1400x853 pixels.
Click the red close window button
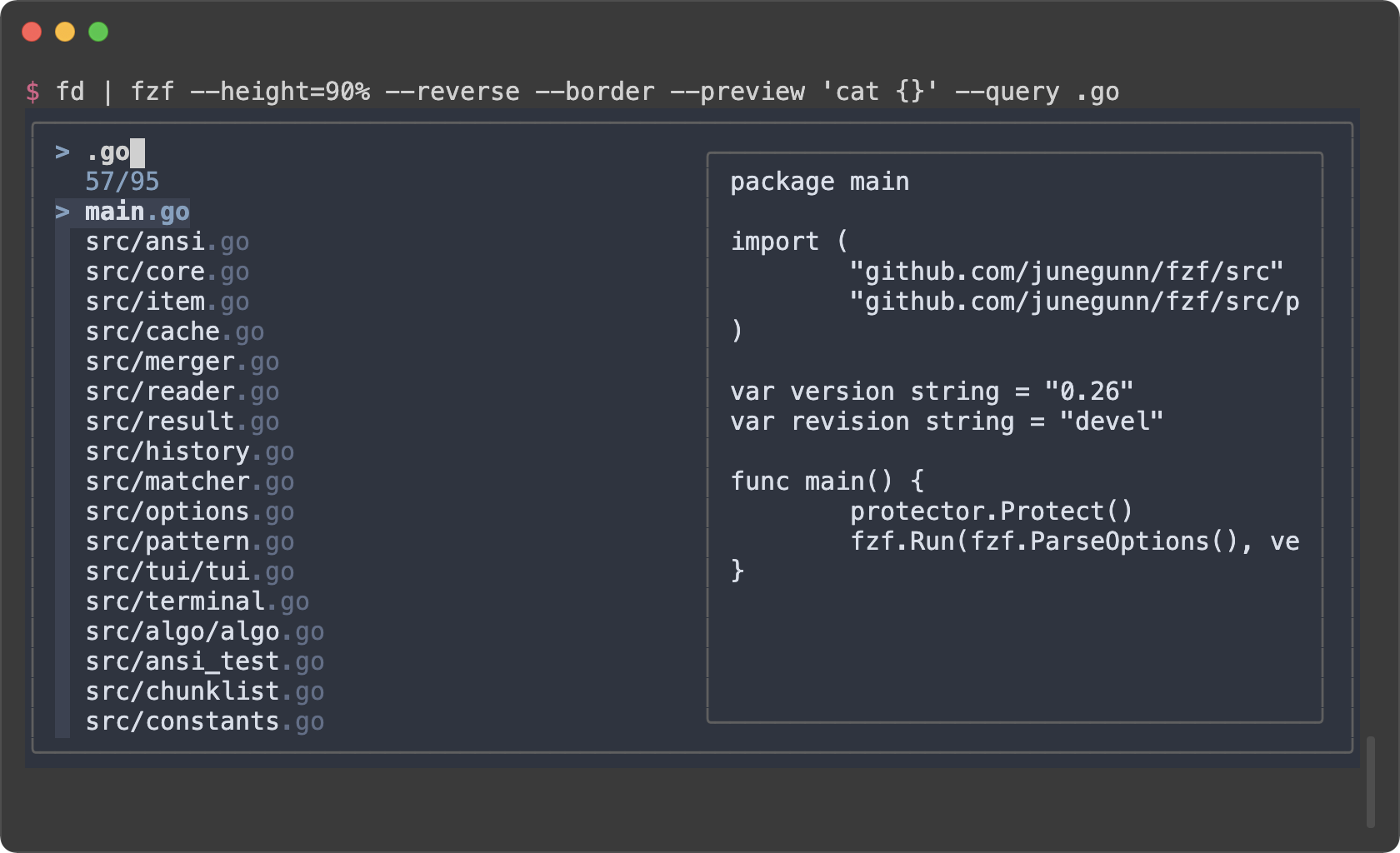pos(32,32)
